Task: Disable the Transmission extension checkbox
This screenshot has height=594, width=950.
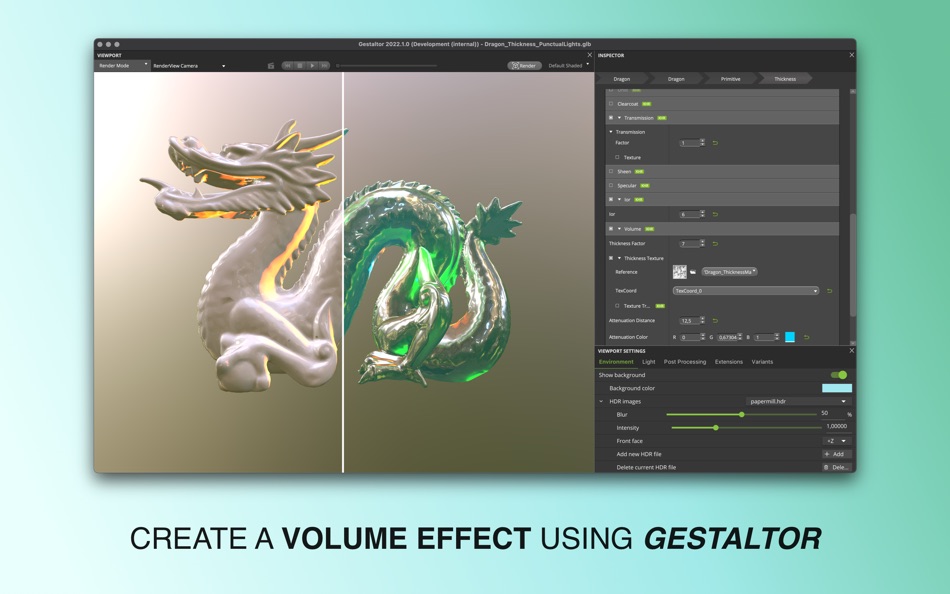Action: pyautogui.click(x=611, y=118)
